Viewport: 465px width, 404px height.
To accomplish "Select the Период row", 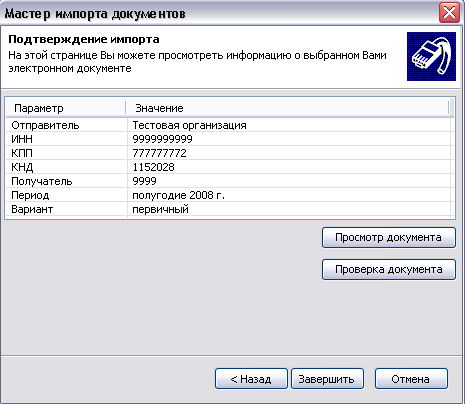I will [x=230, y=195].
